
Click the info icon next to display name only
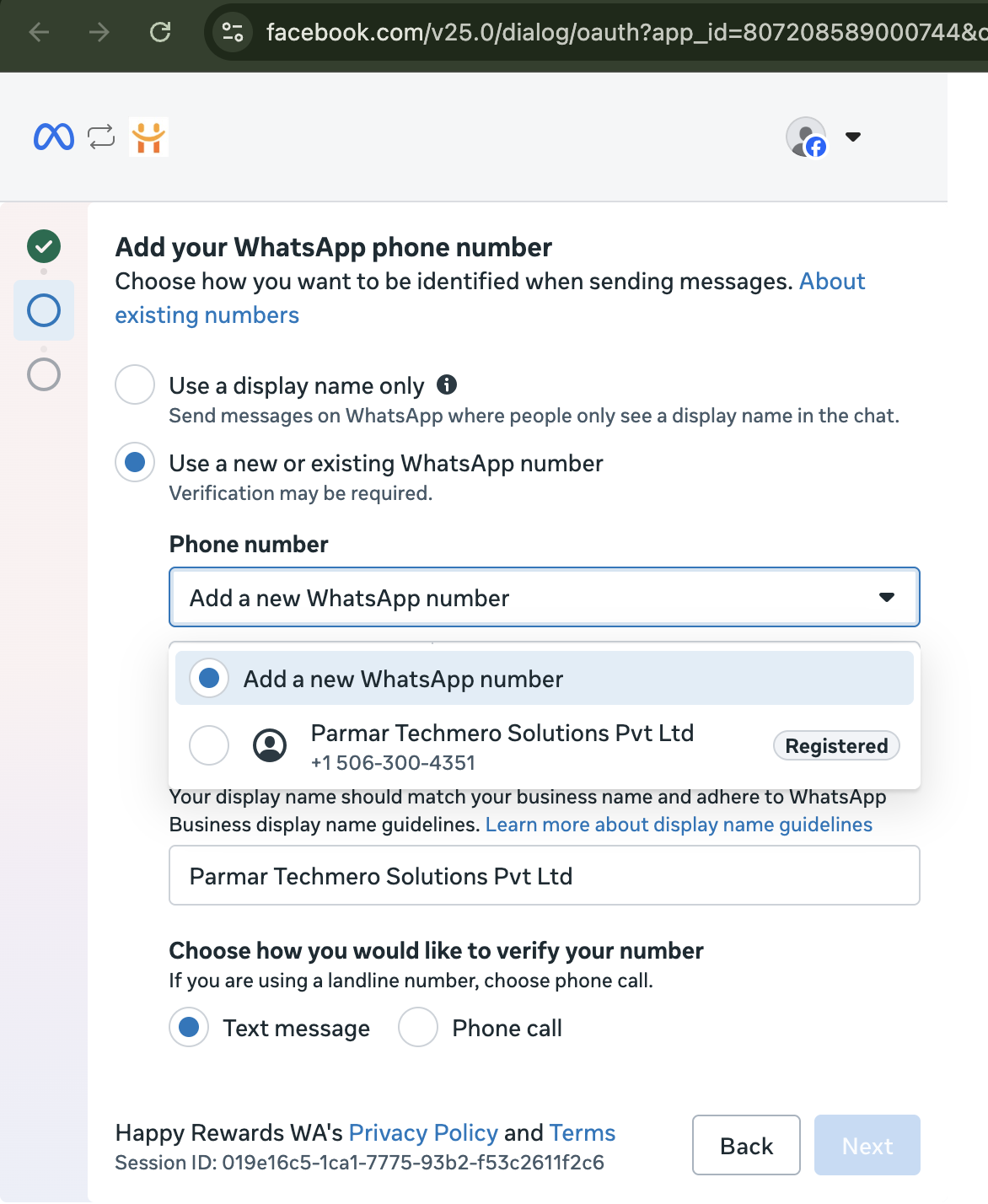coord(447,384)
